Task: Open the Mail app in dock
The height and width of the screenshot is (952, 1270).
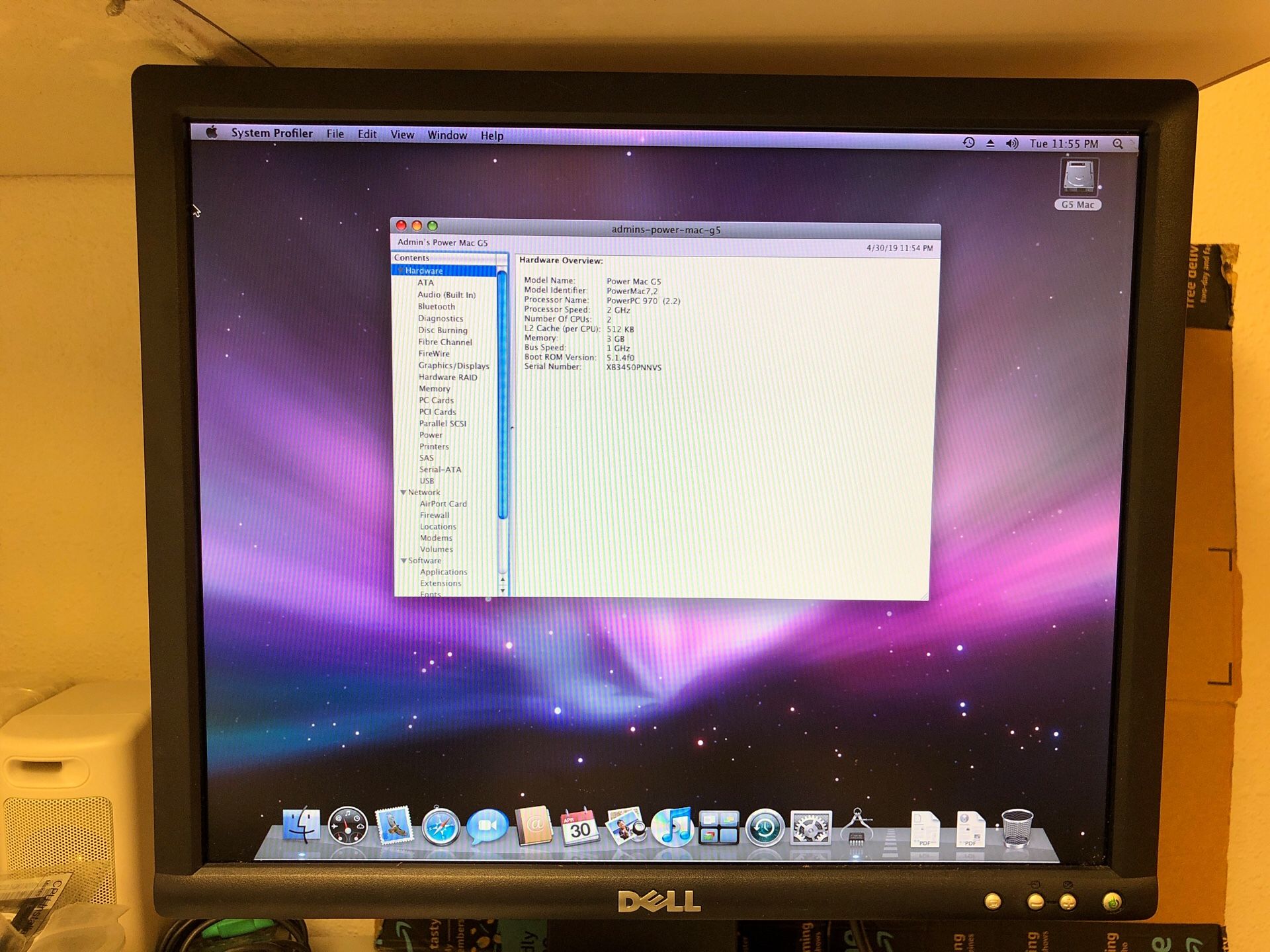Action: 394,826
